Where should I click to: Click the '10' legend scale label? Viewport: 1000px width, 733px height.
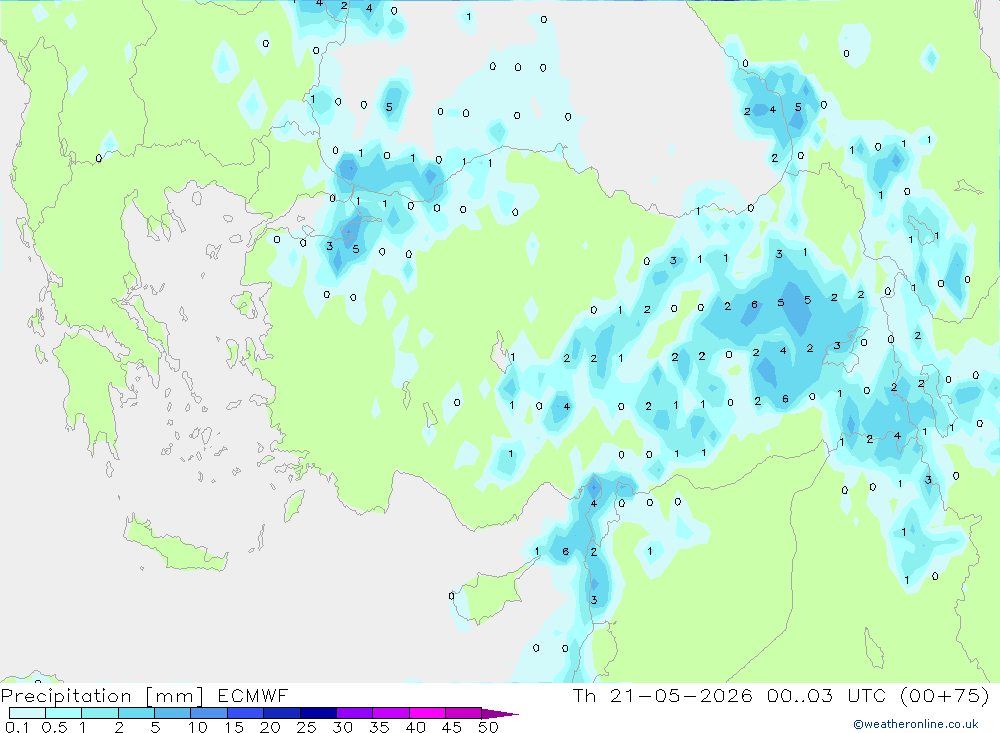197,727
